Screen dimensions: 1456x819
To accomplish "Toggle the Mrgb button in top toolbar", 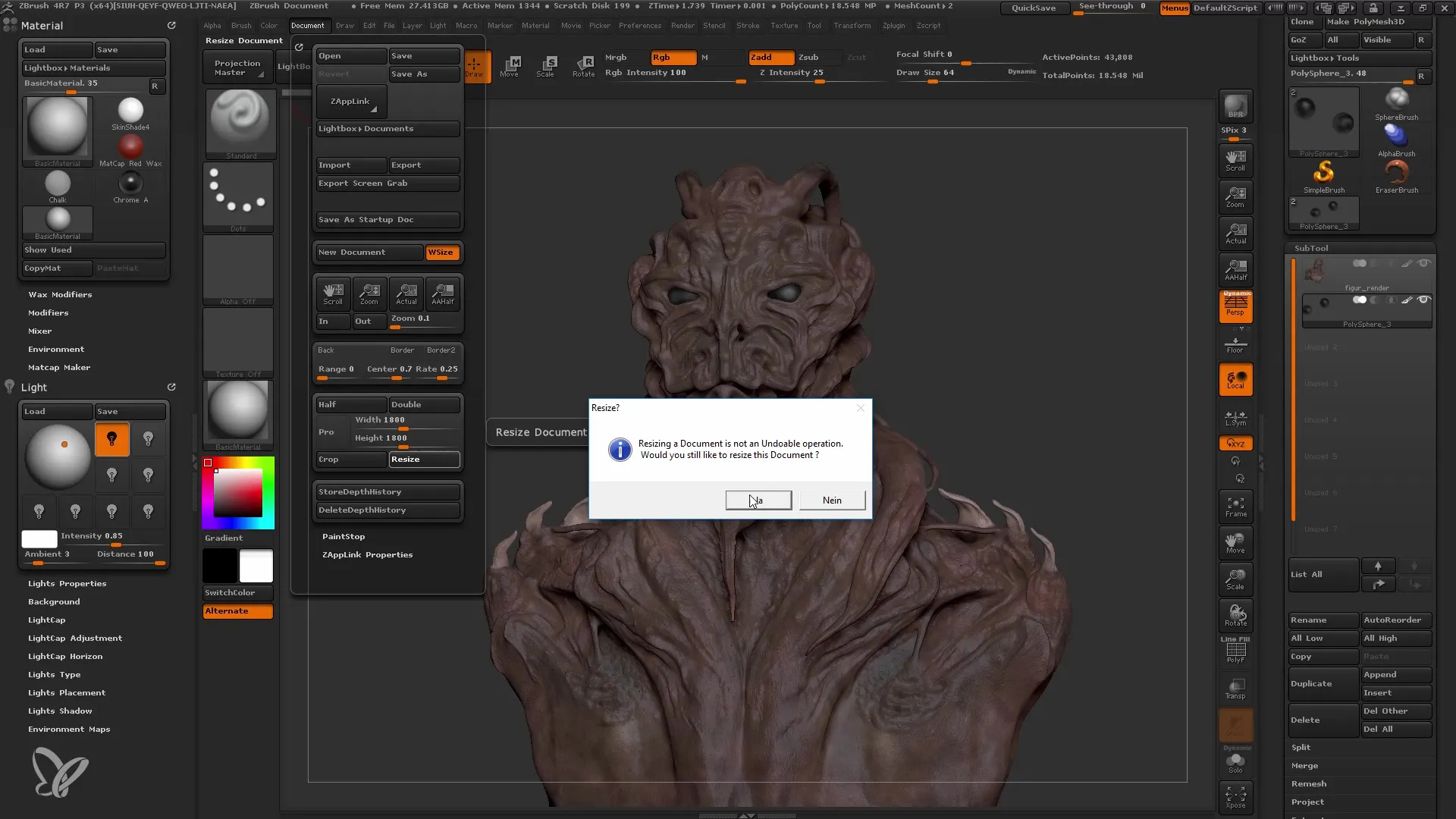I will coord(617,57).
